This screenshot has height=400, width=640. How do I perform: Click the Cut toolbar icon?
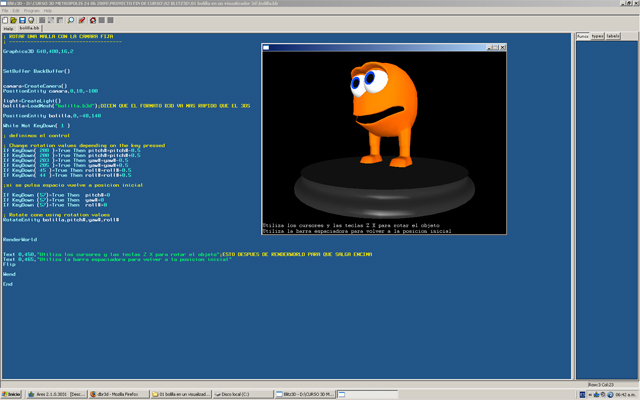click(x=42, y=20)
